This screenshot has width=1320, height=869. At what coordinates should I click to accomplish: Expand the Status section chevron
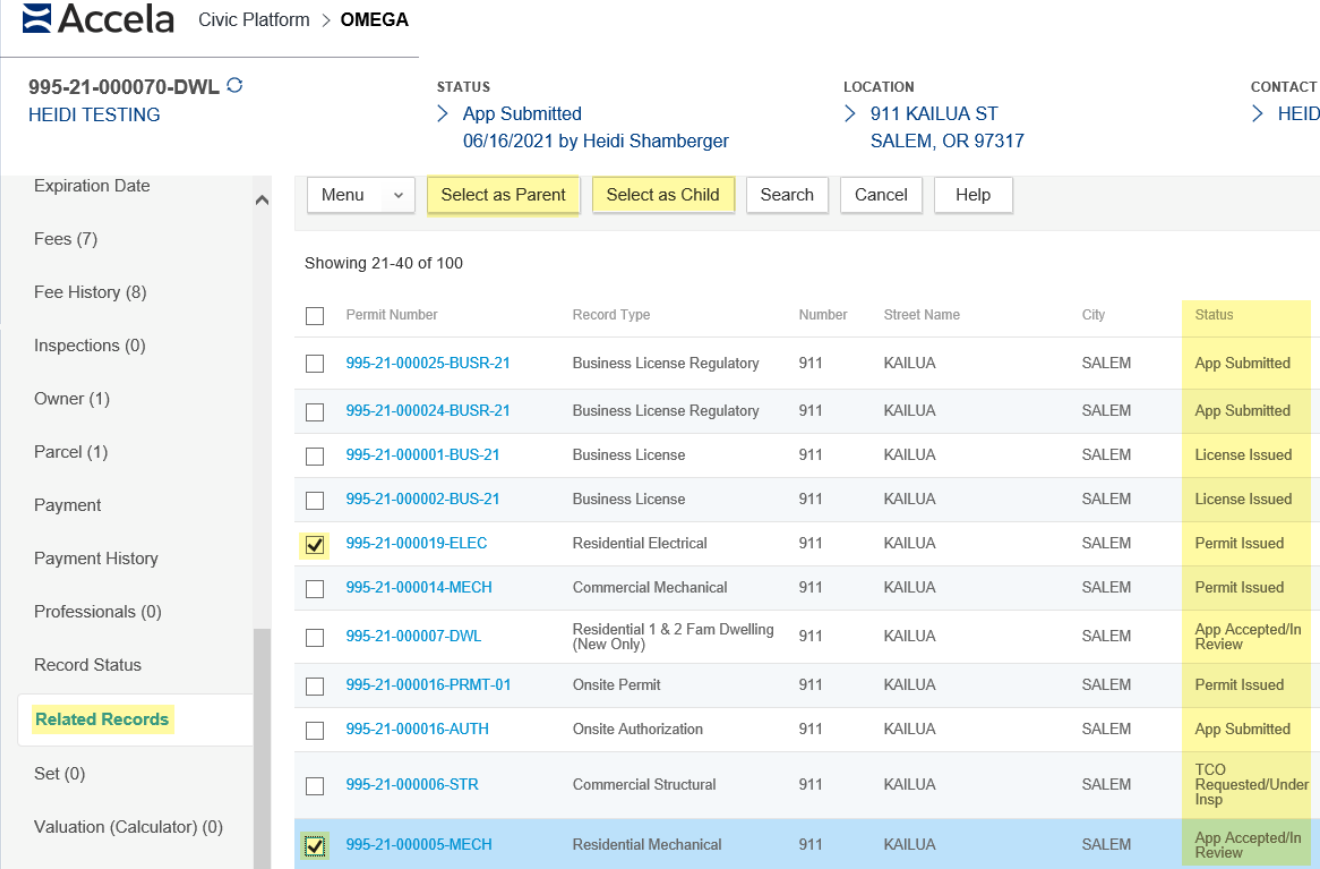[x=443, y=114]
